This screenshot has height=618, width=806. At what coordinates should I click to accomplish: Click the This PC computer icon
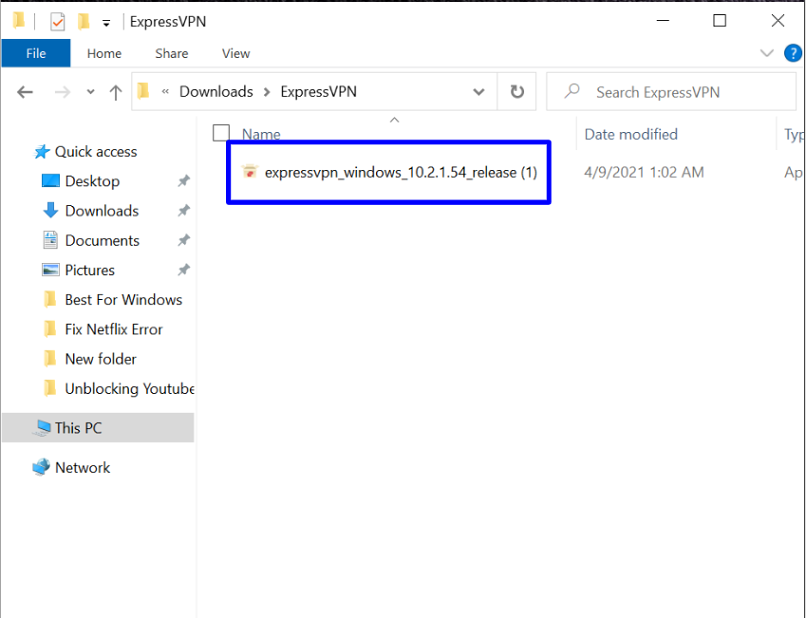click(42, 427)
